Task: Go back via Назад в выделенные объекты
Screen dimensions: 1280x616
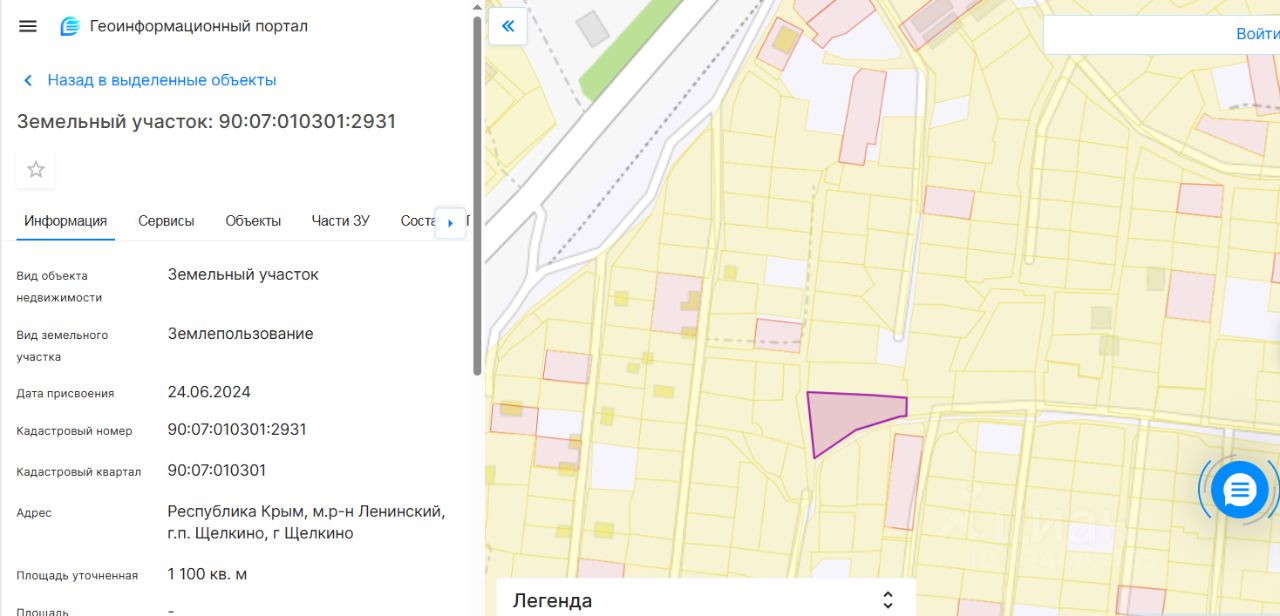Action: (162, 80)
